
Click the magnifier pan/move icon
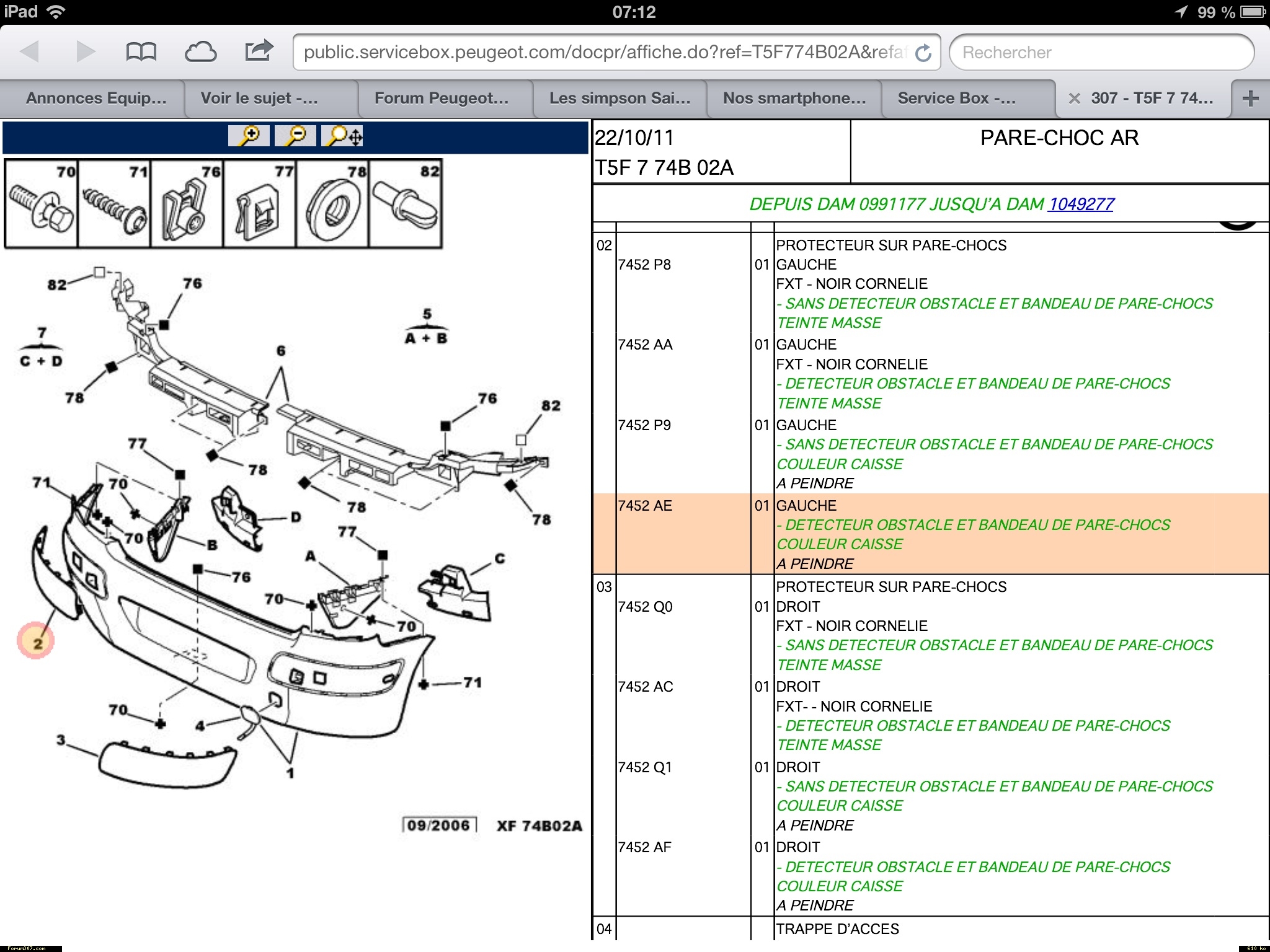[343, 135]
